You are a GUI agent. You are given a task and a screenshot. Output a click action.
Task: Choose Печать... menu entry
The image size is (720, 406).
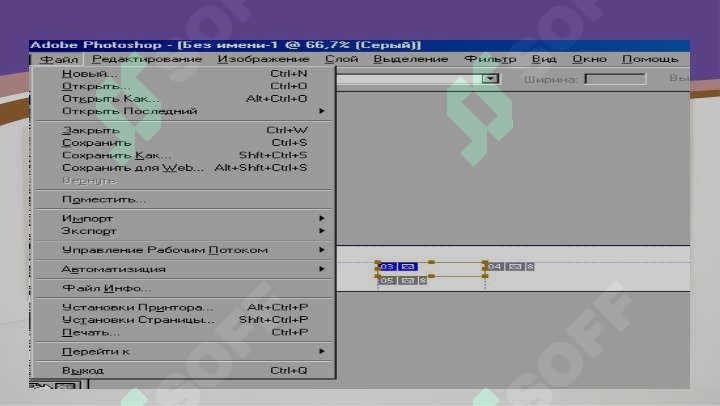click(x=184, y=332)
